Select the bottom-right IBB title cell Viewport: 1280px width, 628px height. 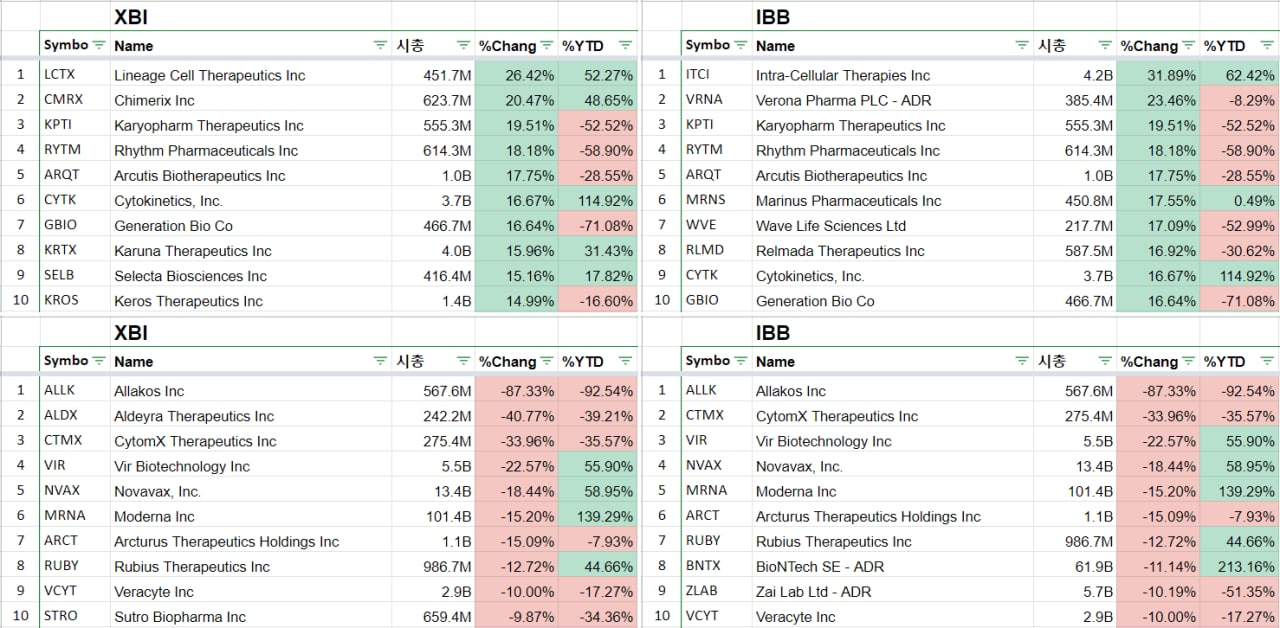893,333
